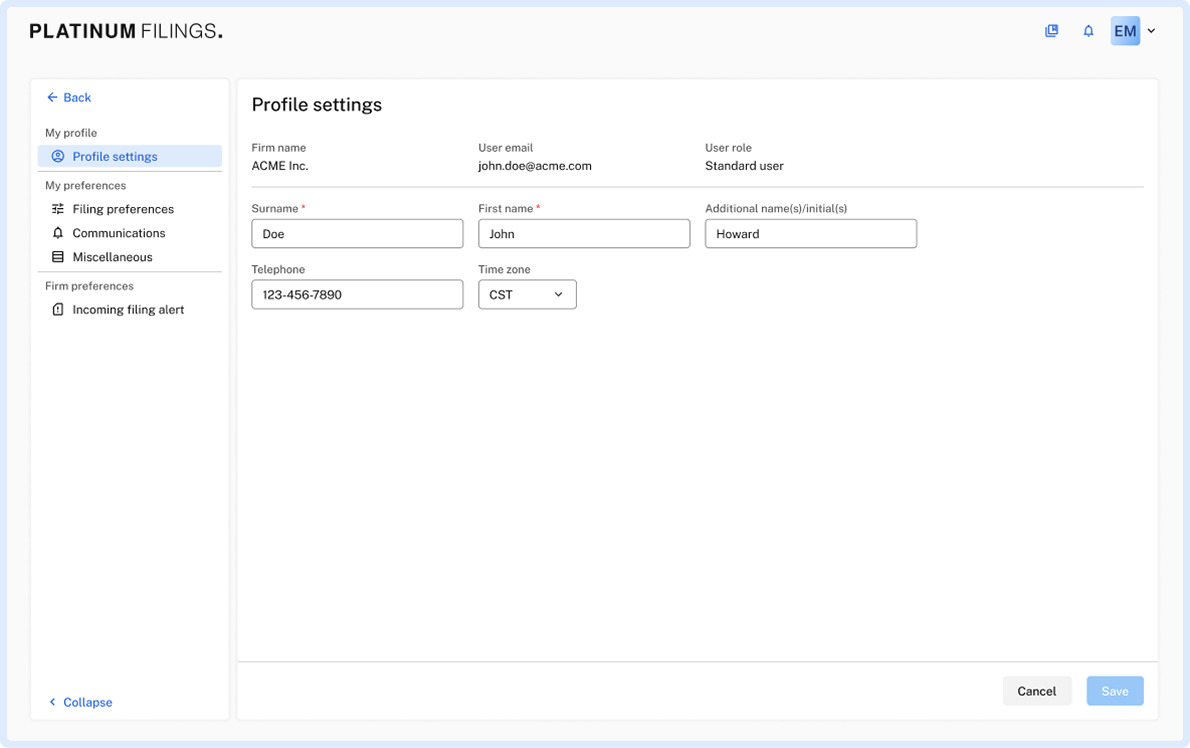
Task: Collapse the sidebar with Collapse link
Action: (x=80, y=702)
